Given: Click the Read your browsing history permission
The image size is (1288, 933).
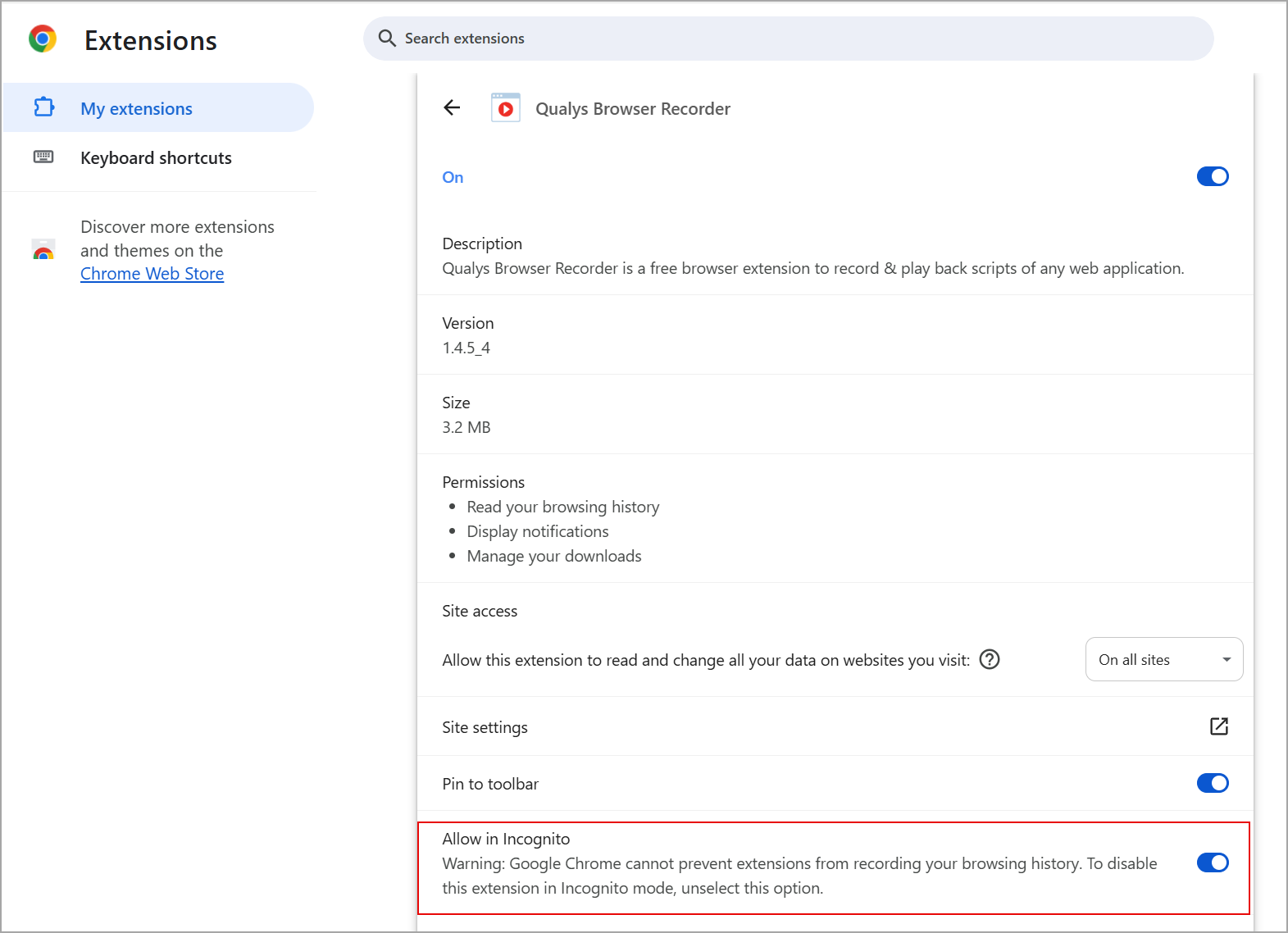Looking at the screenshot, I should click(x=563, y=507).
